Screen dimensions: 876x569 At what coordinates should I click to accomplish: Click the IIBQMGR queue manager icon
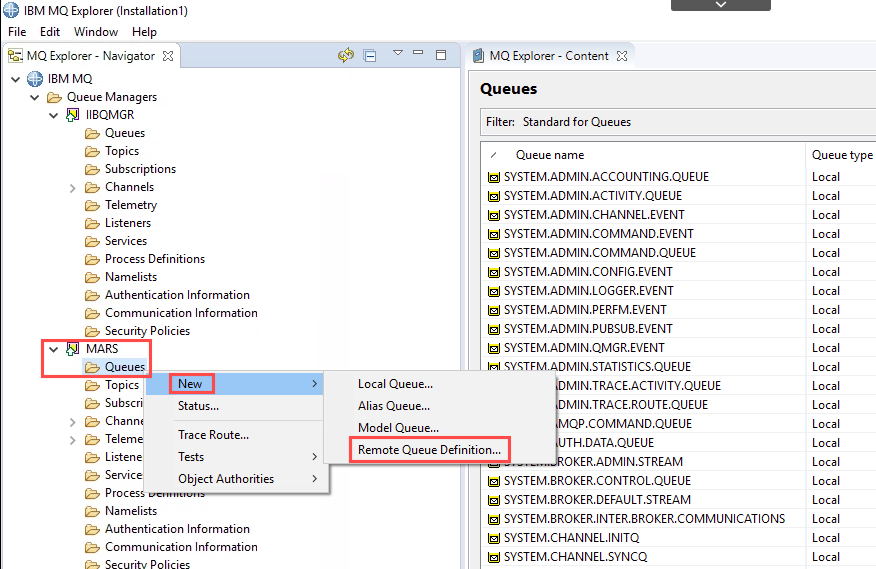tap(73, 115)
